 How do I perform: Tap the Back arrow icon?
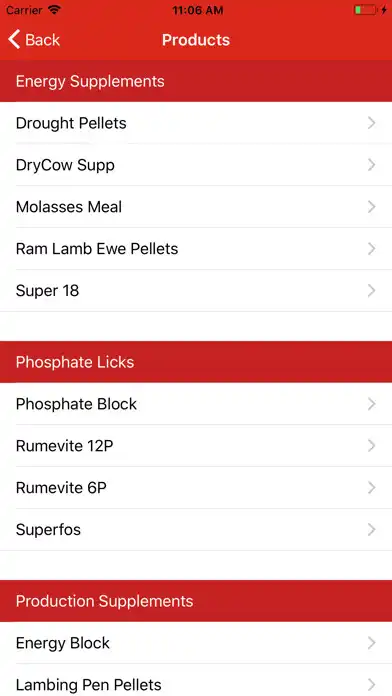[14, 40]
